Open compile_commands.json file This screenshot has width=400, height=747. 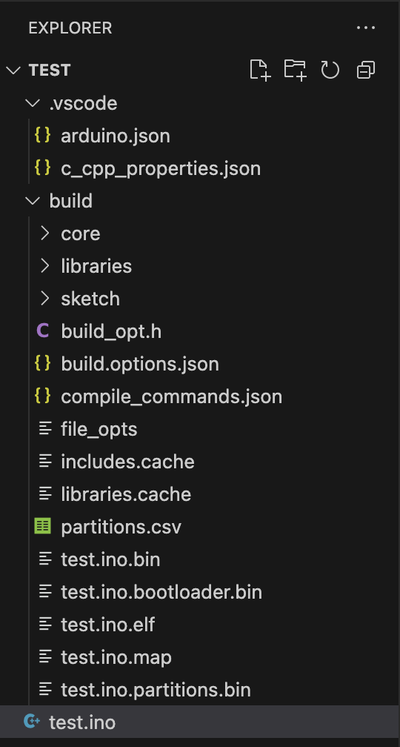[200, 396]
